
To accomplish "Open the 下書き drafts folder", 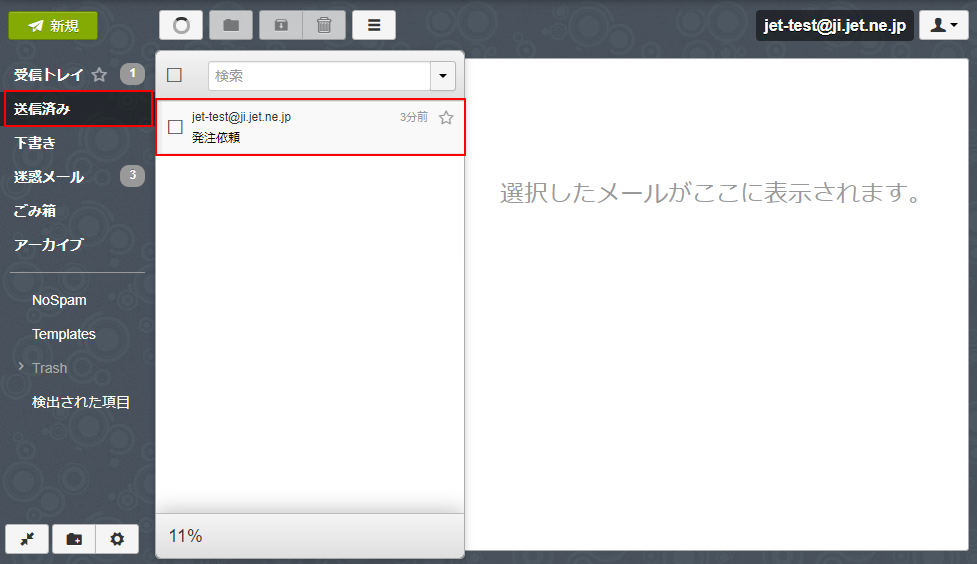I will (x=35, y=143).
